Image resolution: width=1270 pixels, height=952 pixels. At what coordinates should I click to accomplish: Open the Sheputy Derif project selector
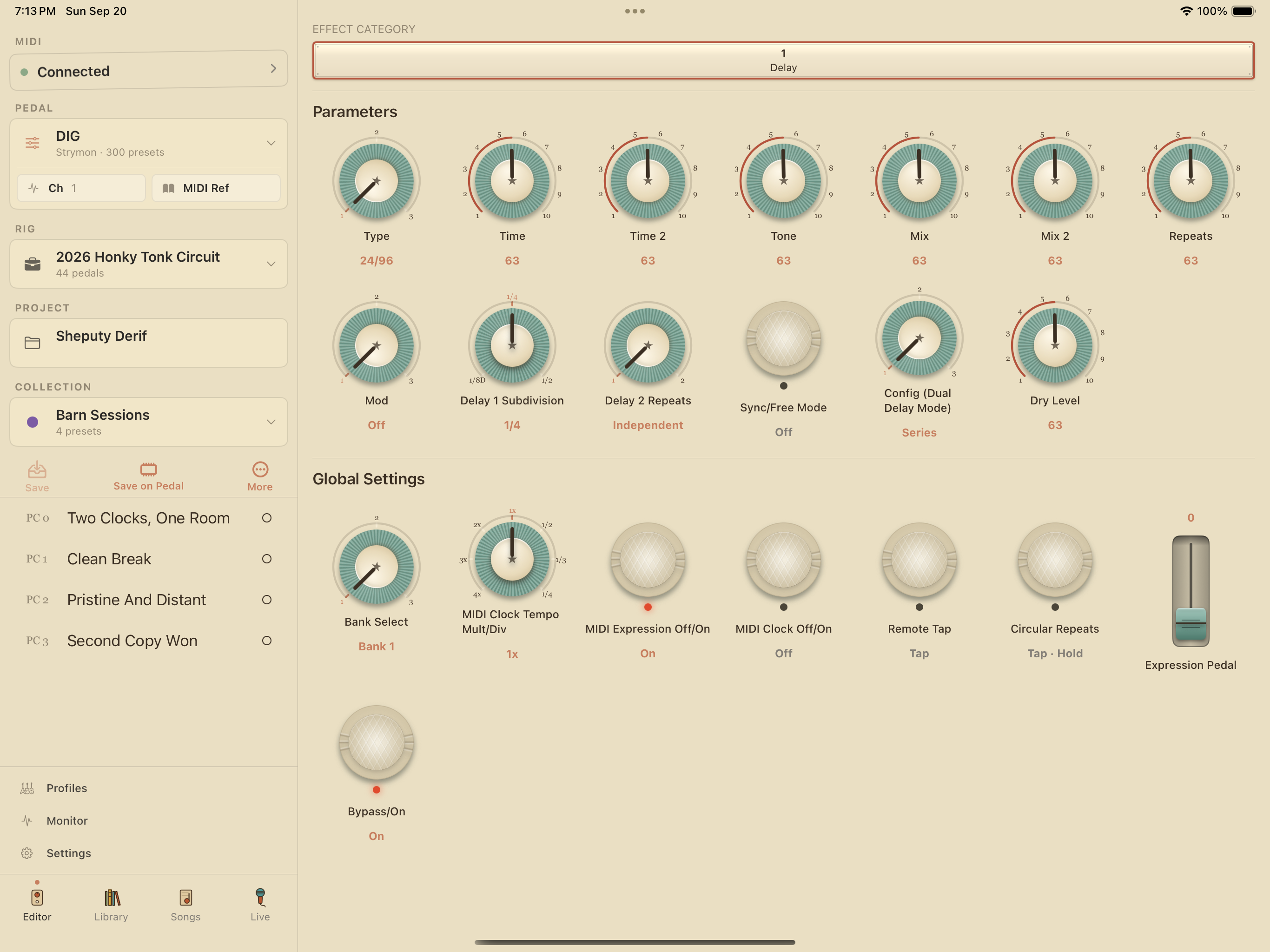click(149, 343)
